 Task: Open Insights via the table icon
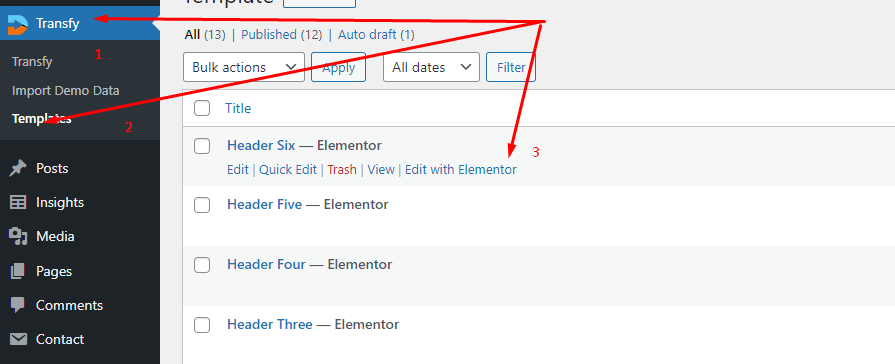click(18, 203)
